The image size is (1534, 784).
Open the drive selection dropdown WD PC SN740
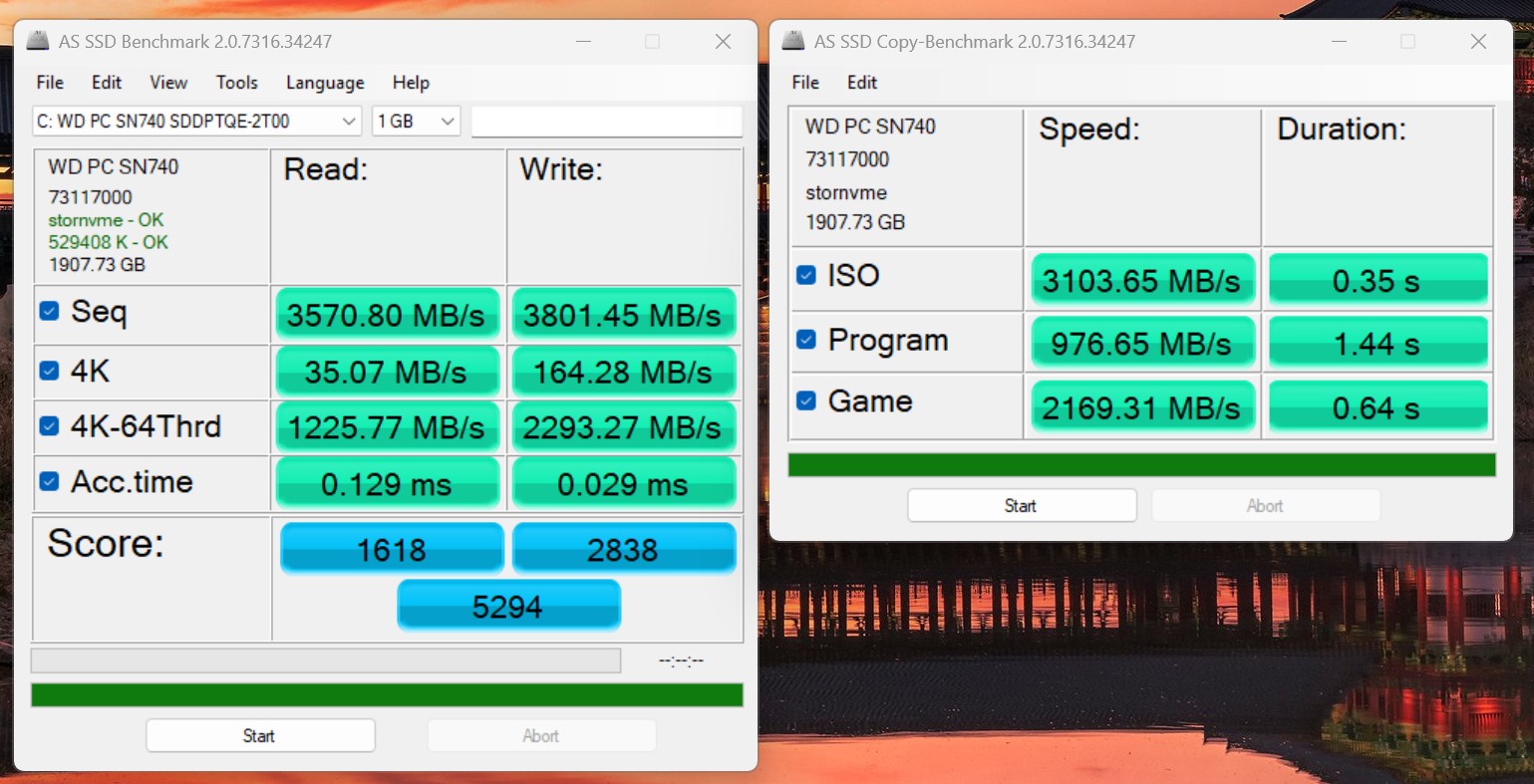click(x=196, y=122)
